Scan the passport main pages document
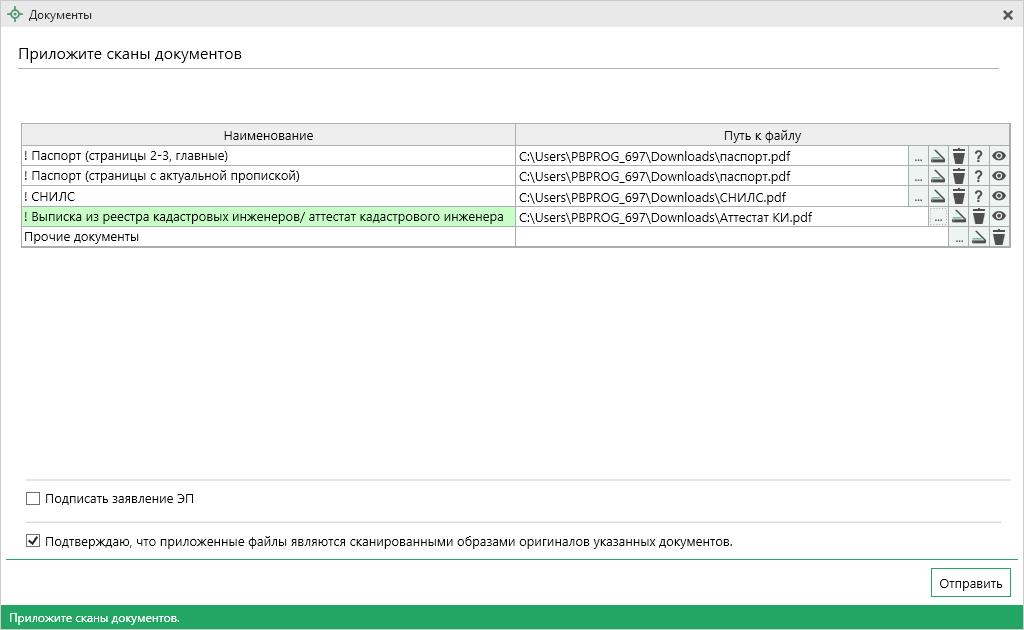This screenshot has height=630, width=1024. (938, 156)
